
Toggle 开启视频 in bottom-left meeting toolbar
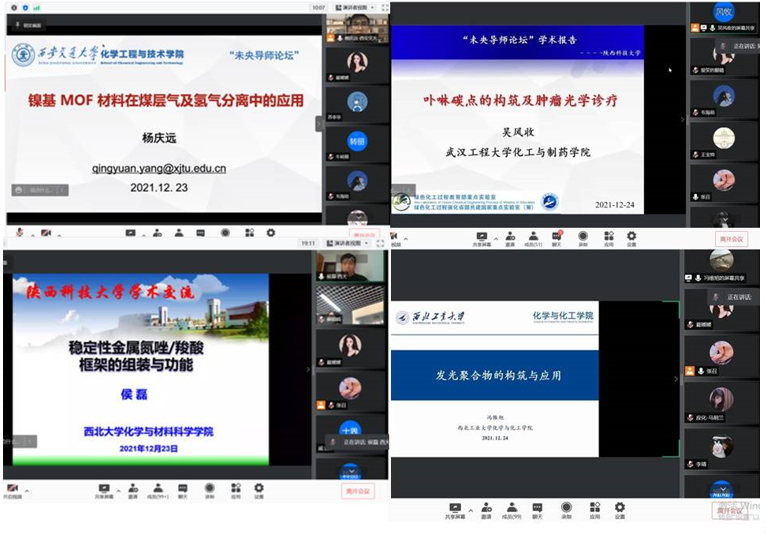pyautogui.click(x=13, y=491)
